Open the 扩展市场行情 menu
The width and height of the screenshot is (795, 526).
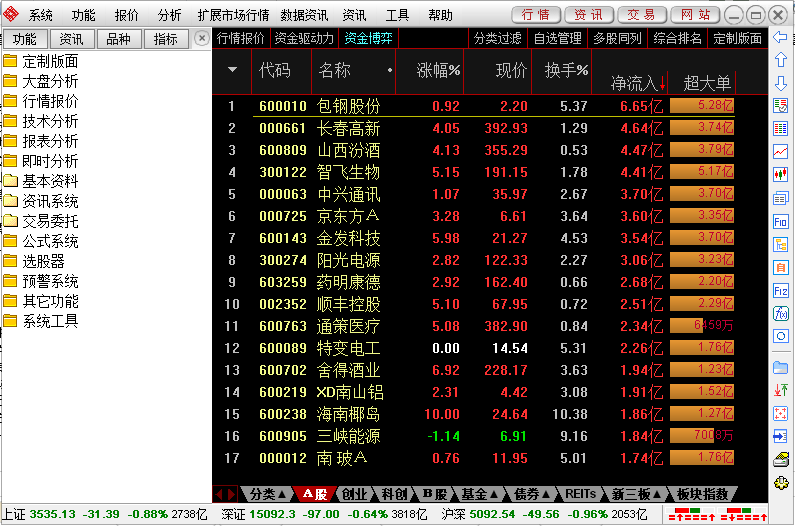(233, 15)
